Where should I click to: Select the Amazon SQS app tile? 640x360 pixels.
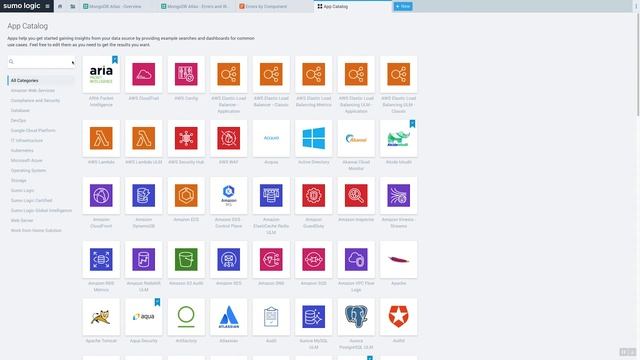tap(313, 260)
